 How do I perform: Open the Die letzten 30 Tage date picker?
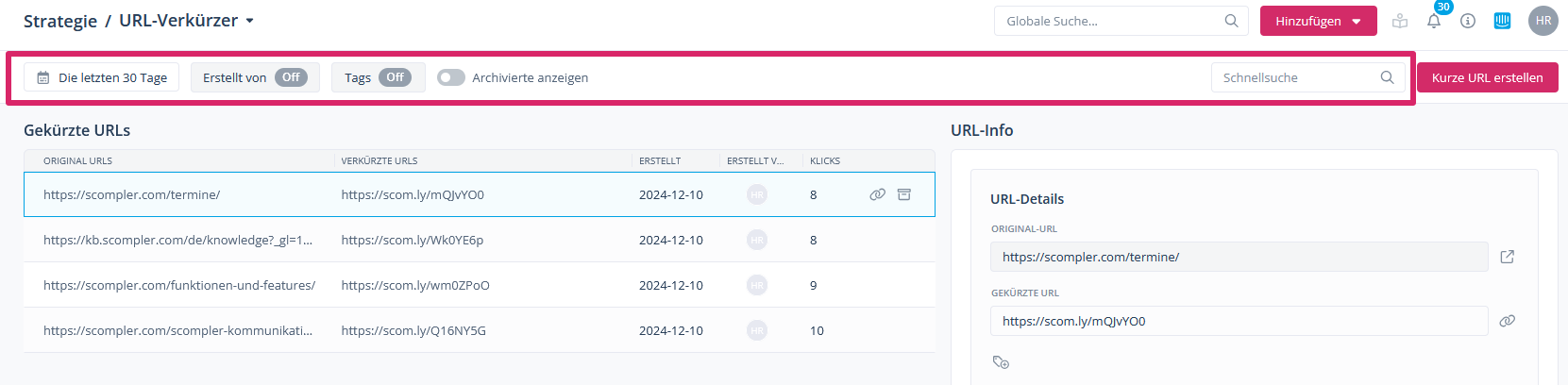click(x=102, y=77)
